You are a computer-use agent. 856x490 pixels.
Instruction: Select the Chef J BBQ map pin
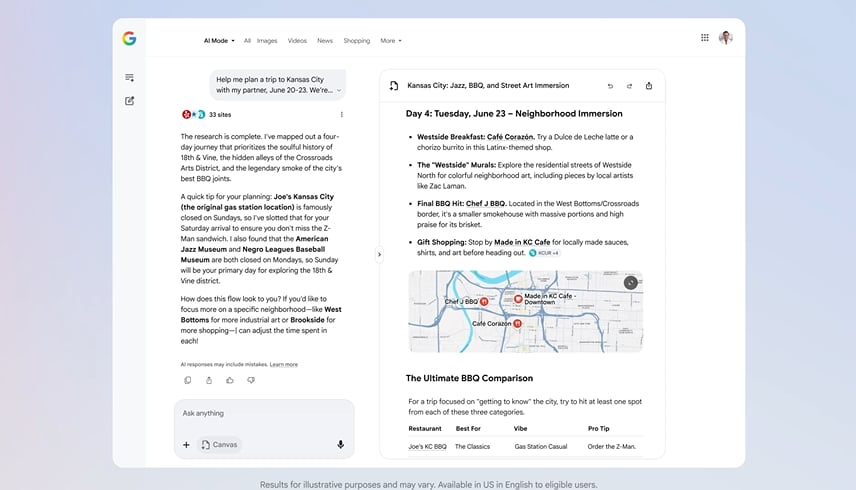(484, 301)
